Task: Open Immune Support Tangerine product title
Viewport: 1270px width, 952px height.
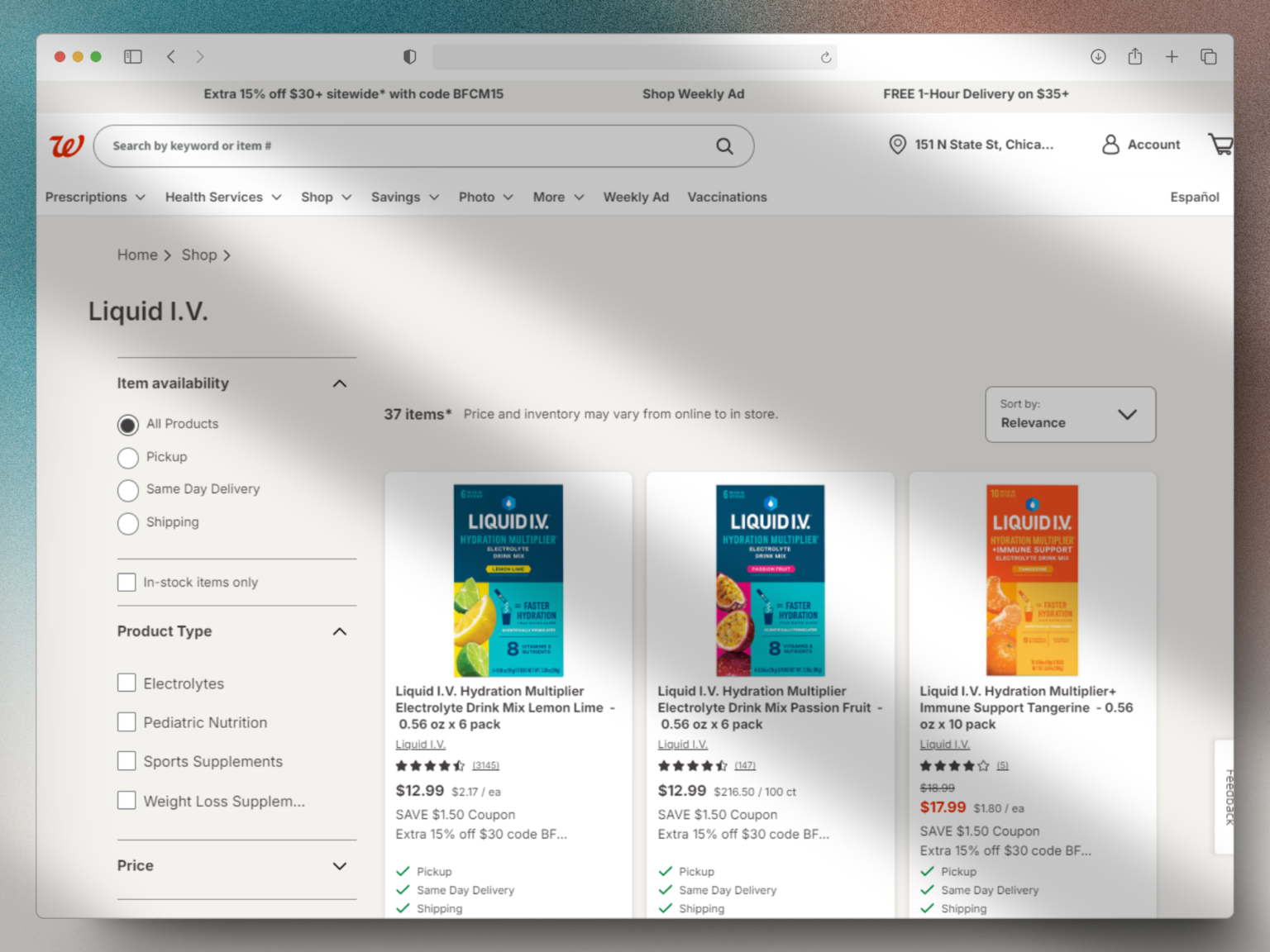Action: 1026,707
